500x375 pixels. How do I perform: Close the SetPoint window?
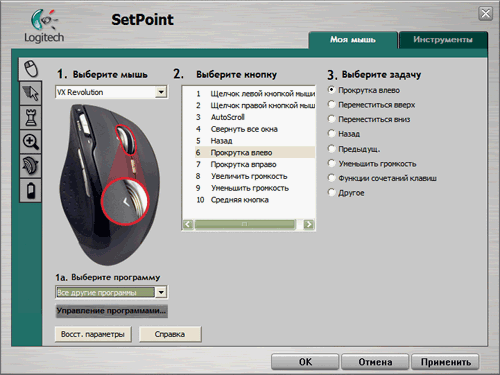pos(486,14)
